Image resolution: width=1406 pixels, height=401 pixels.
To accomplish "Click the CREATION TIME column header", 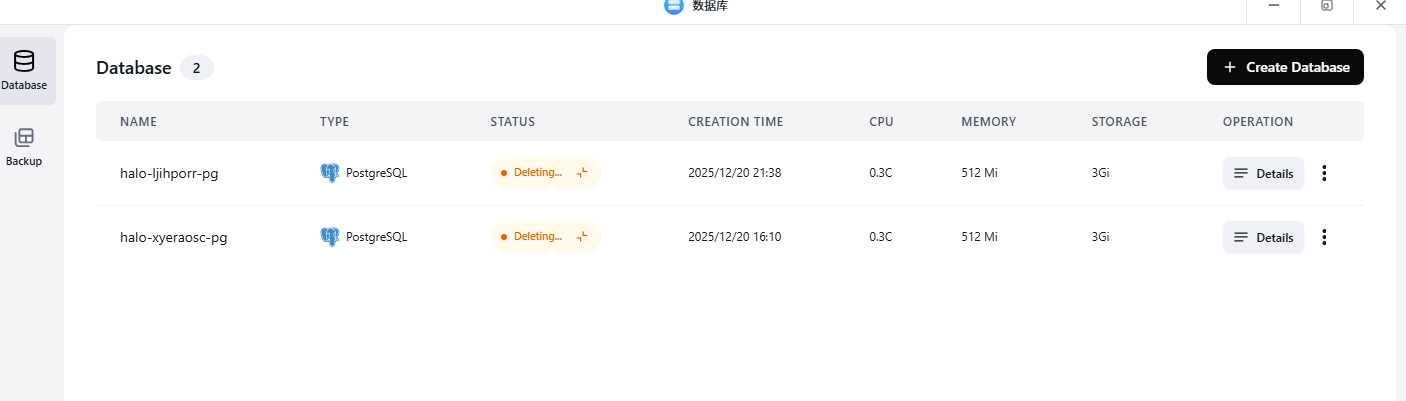I will (735, 122).
